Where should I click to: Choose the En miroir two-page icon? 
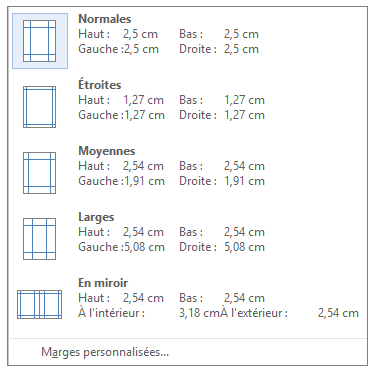point(40,304)
